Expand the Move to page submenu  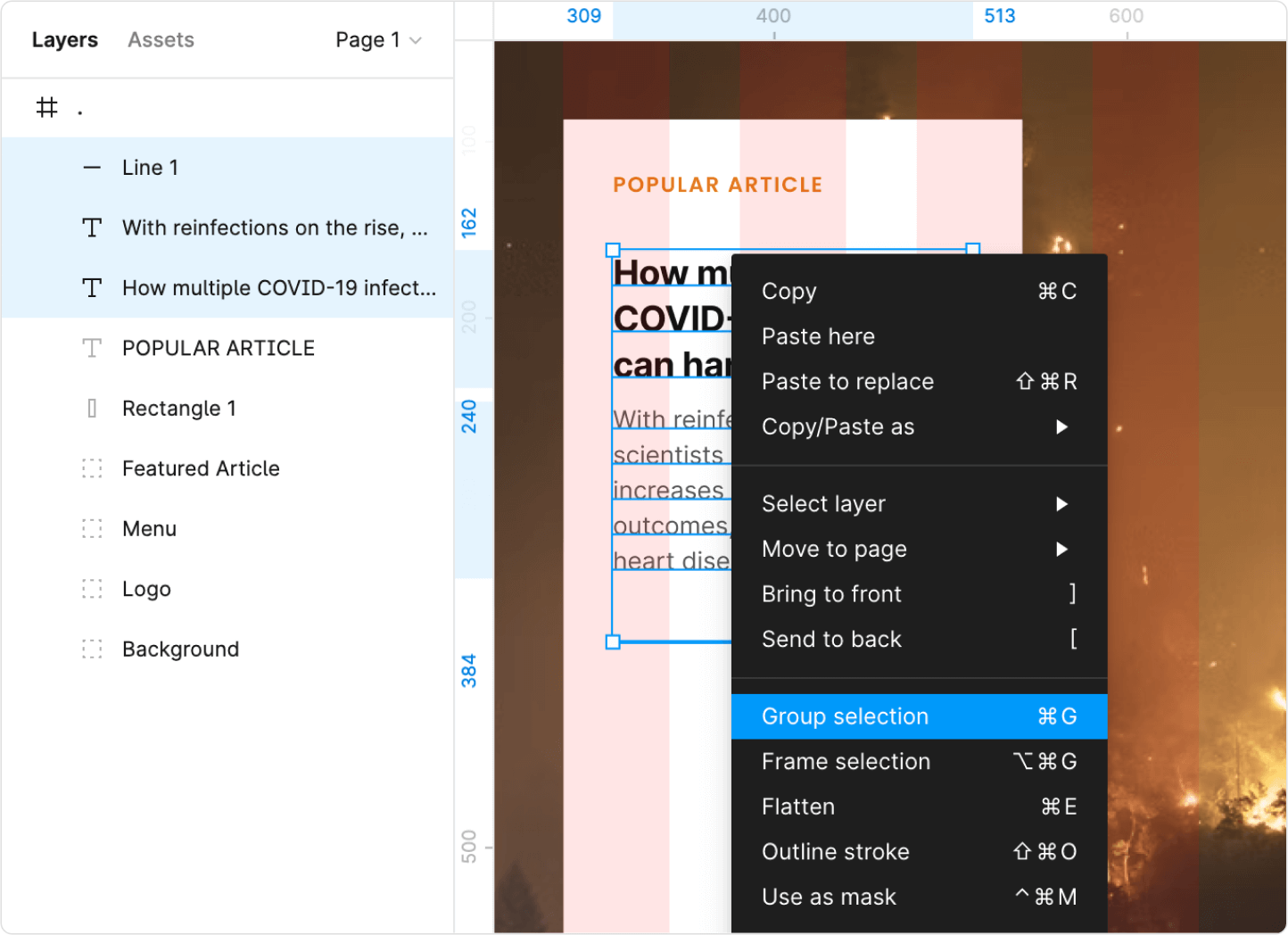pyautogui.click(x=919, y=549)
